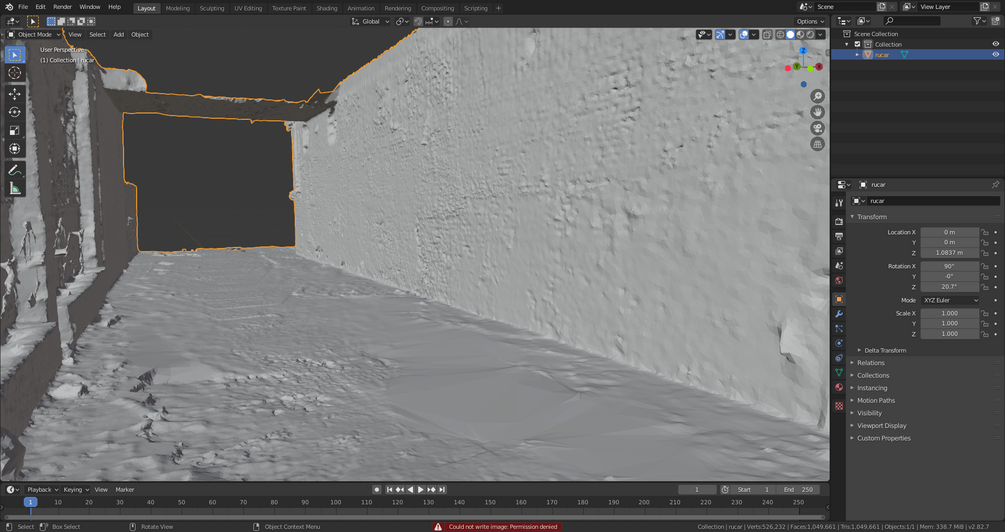
Task: Toggle the Collection exclude checkbox
Action: (x=857, y=44)
